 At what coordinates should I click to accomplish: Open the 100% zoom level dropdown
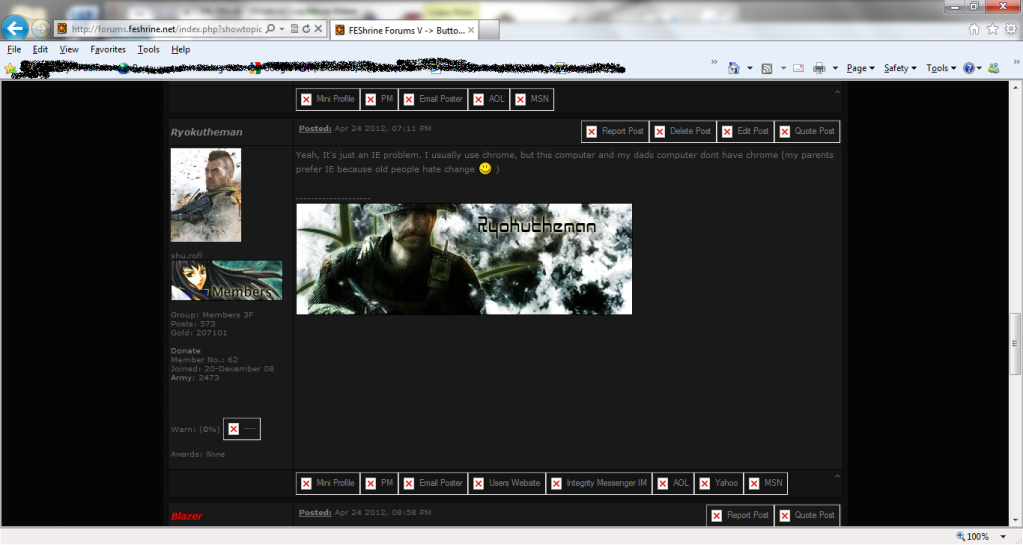click(1003, 537)
